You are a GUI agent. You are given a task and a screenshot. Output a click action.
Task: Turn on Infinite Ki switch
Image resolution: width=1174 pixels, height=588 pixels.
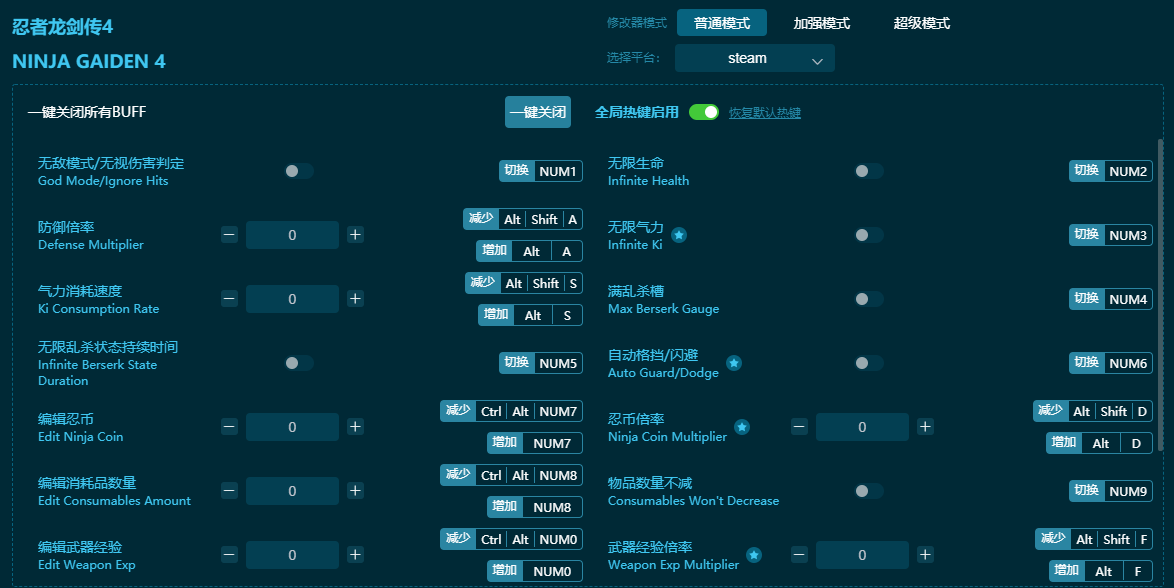point(868,235)
